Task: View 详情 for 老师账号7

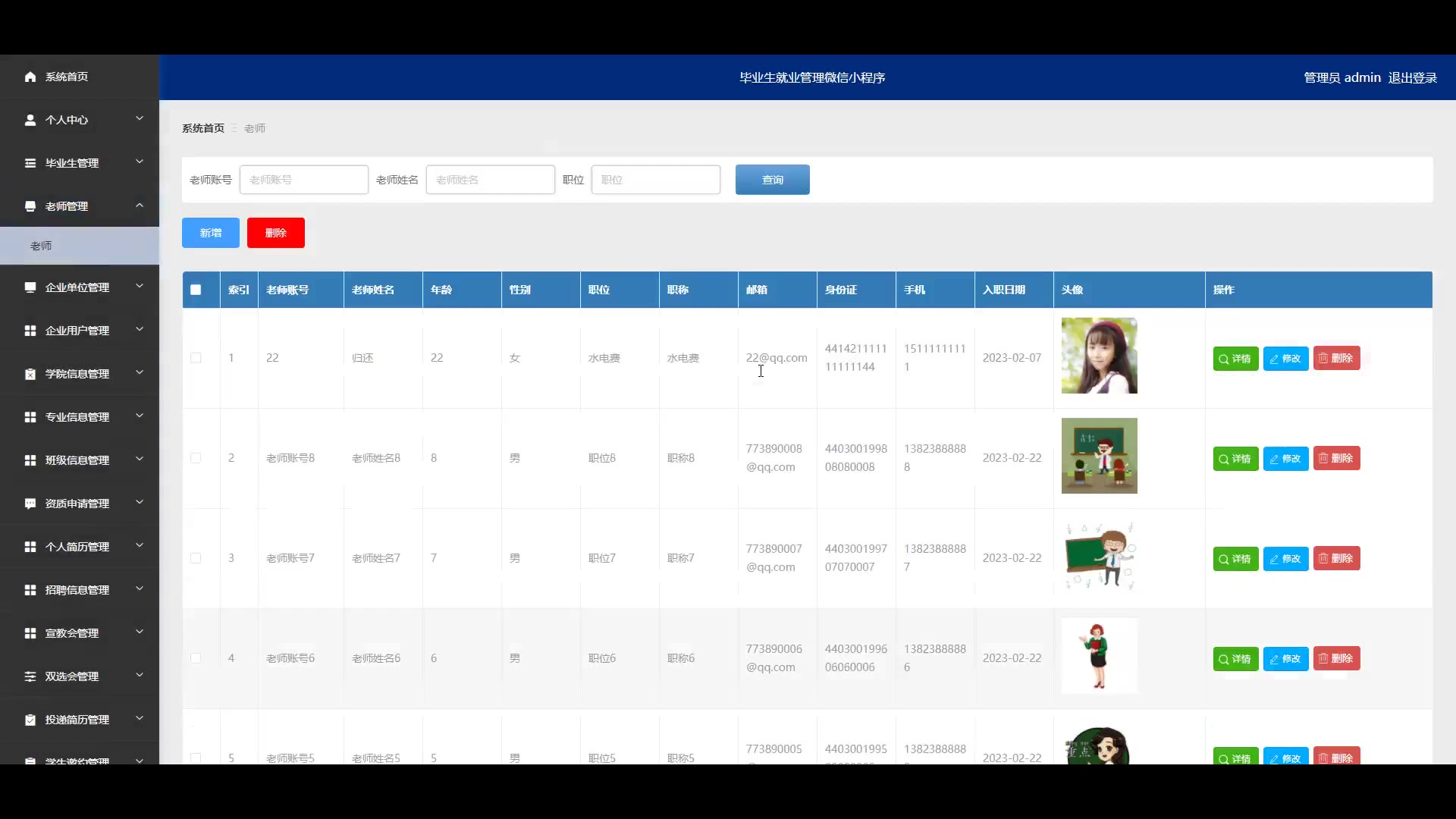Action: coord(1235,559)
